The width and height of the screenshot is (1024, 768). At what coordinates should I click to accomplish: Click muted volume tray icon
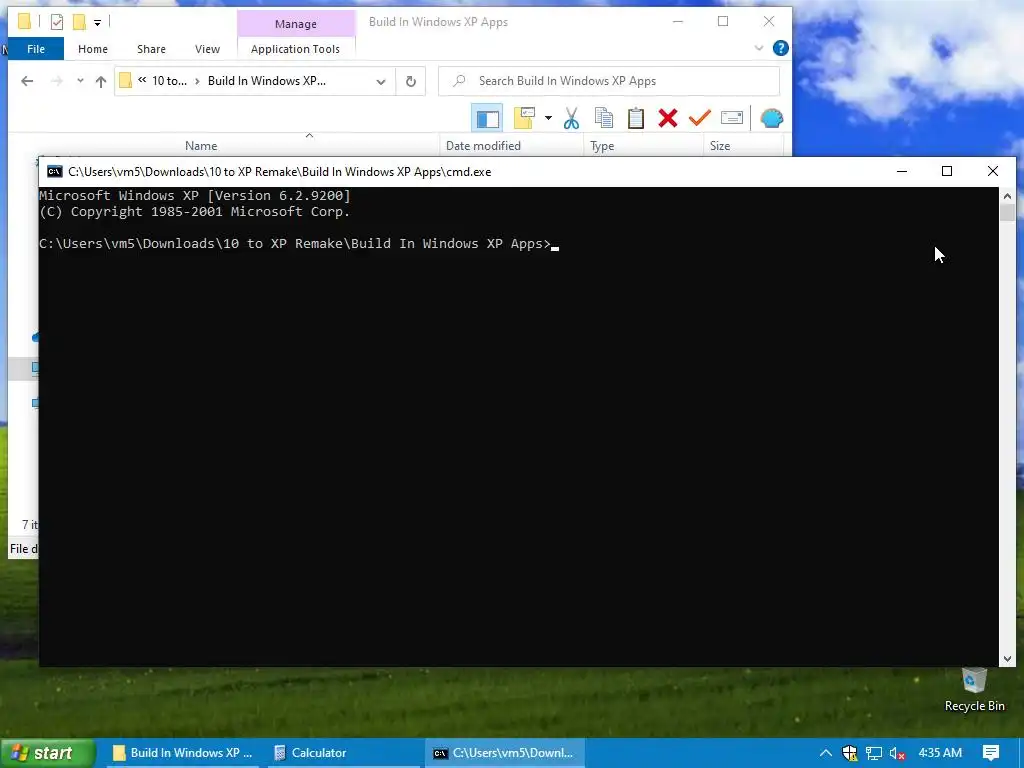click(x=897, y=754)
